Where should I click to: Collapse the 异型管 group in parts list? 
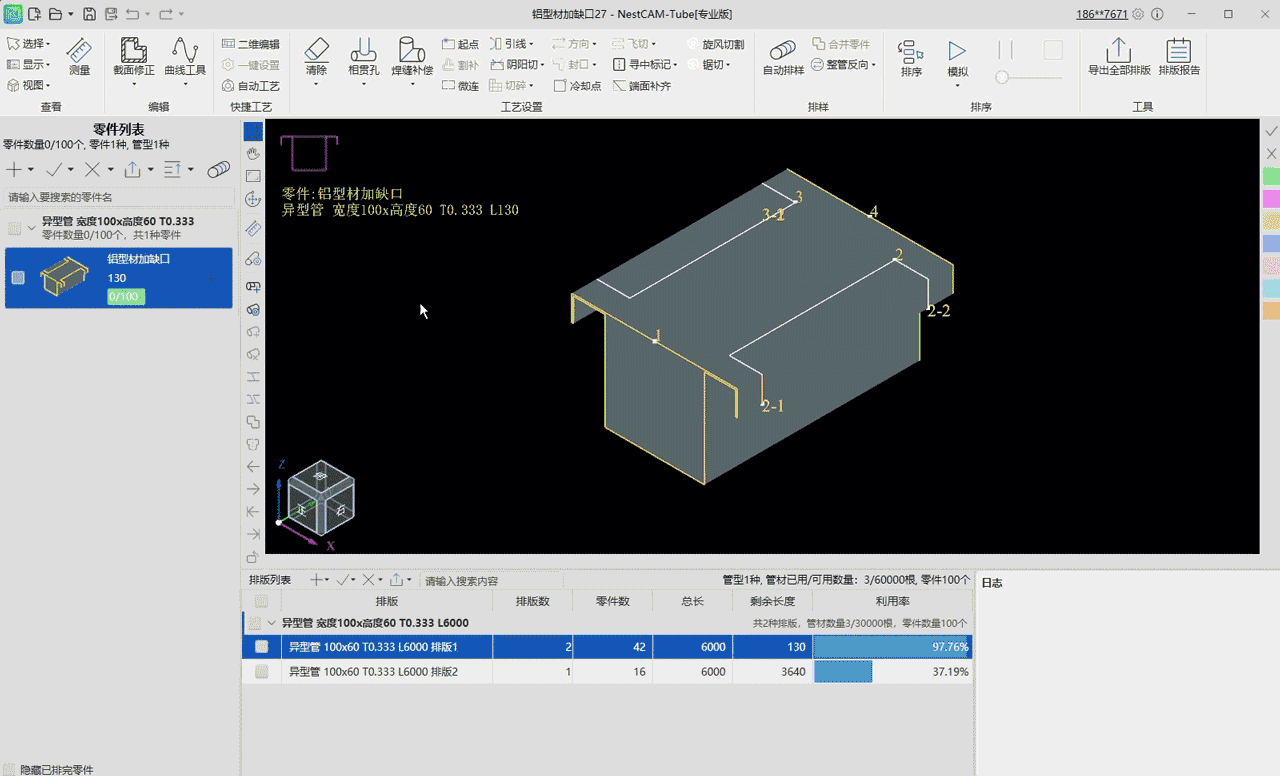(x=31, y=227)
